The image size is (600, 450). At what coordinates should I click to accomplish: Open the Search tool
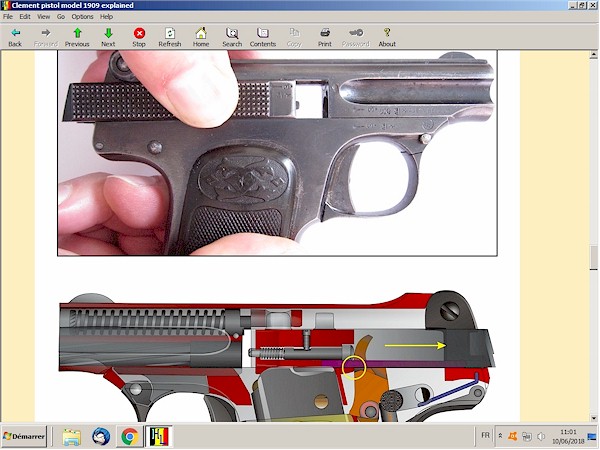(232, 37)
